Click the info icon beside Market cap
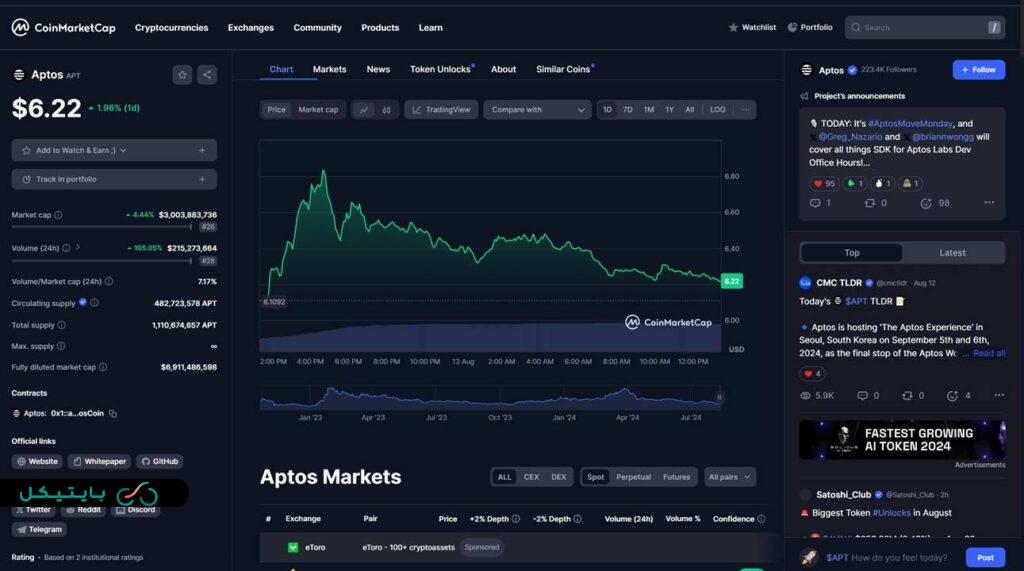The width and height of the screenshot is (1024, 571). coord(58,215)
